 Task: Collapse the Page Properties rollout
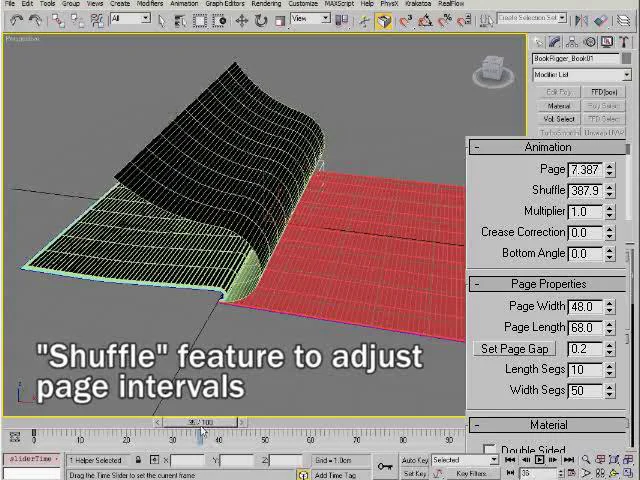click(x=547, y=284)
